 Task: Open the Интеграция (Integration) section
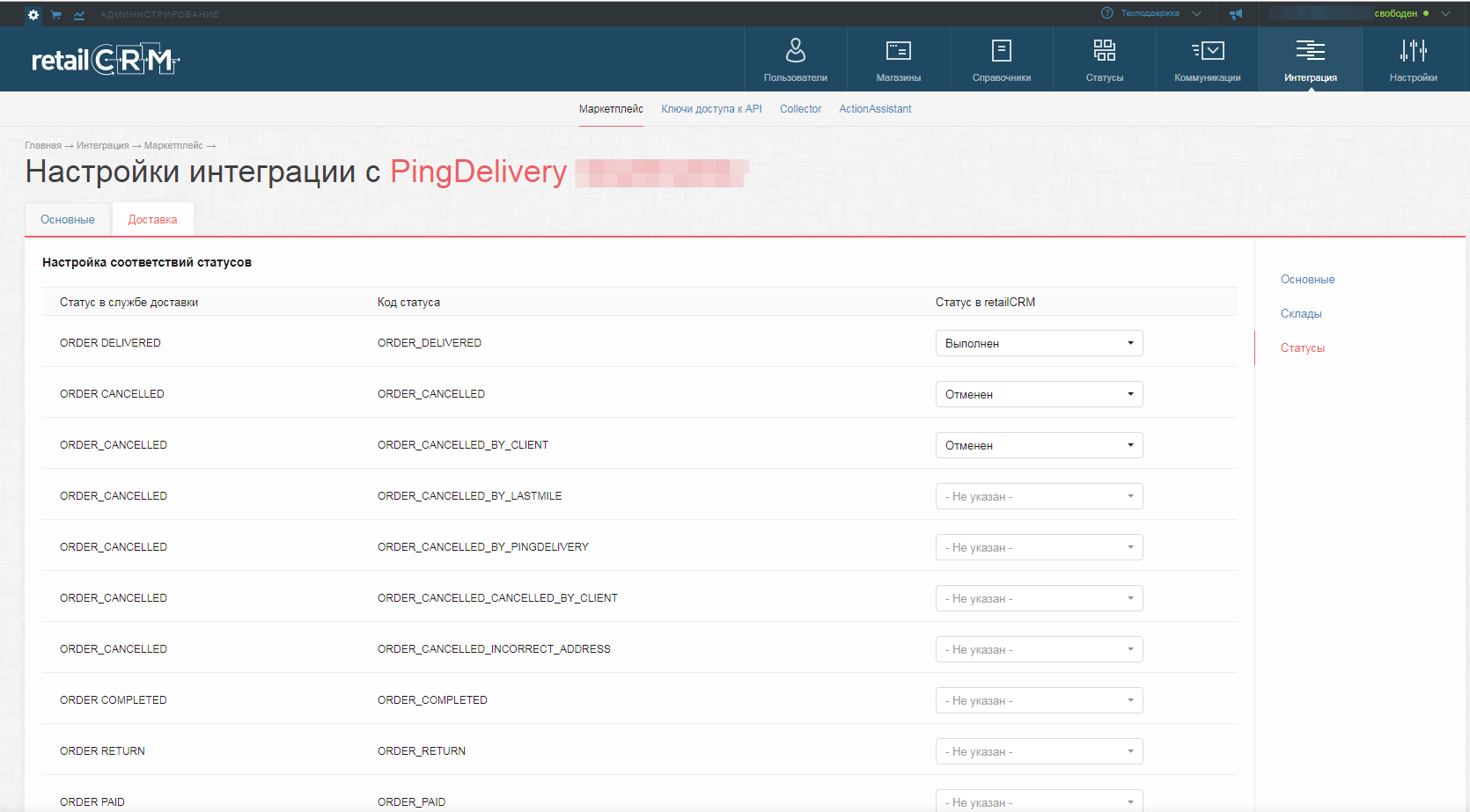click(x=1310, y=59)
